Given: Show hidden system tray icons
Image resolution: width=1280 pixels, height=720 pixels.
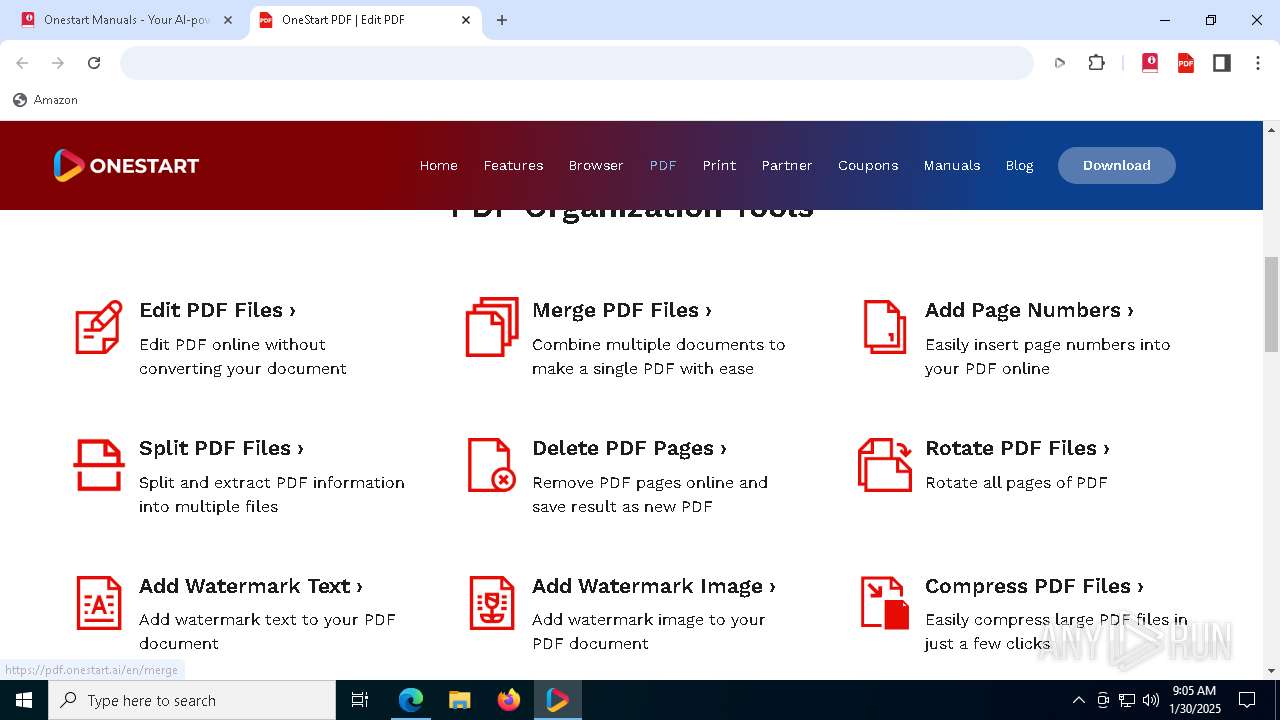Looking at the screenshot, I should pyautogui.click(x=1078, y=700).
